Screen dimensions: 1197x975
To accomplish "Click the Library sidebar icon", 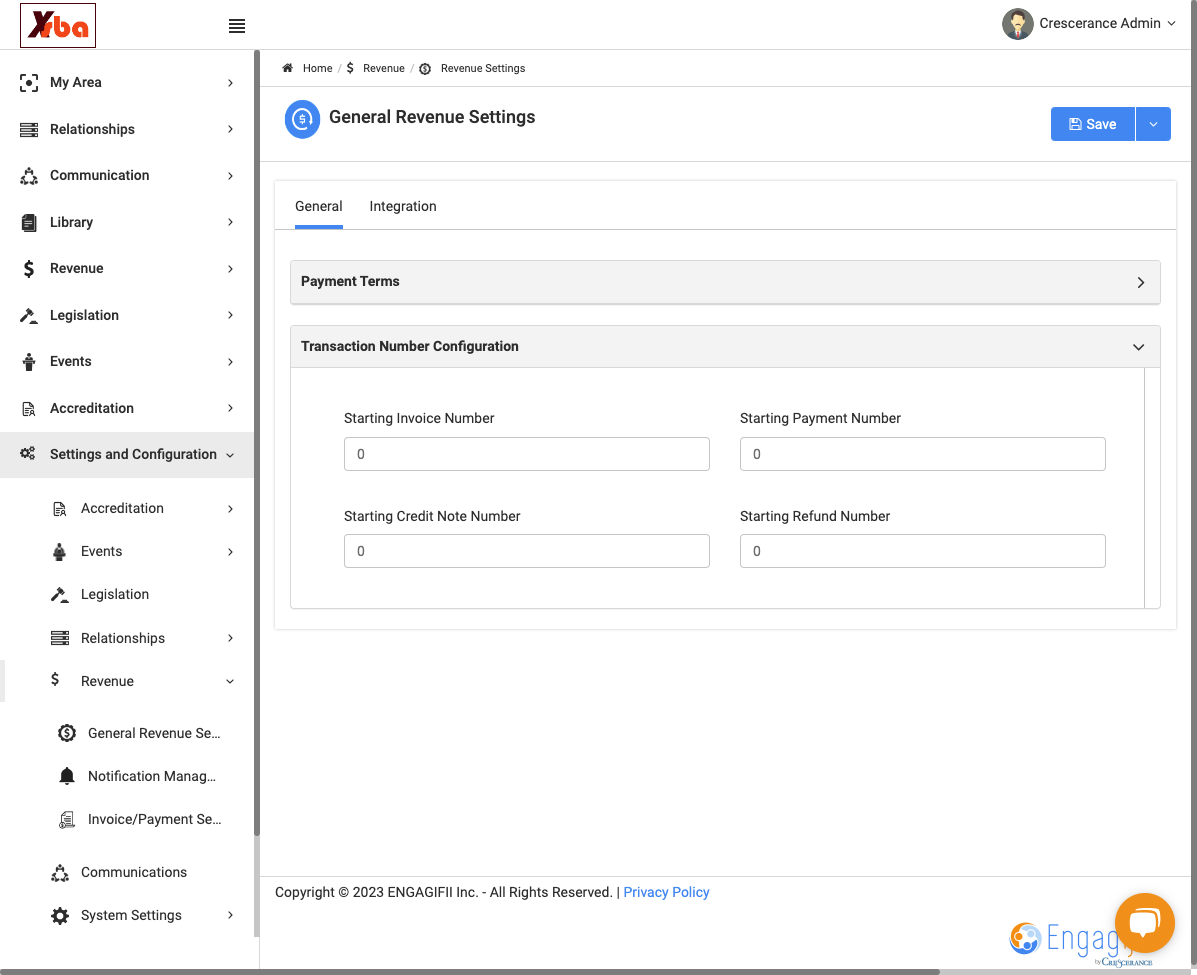I will pyautogui.click(x=29, y=222).
